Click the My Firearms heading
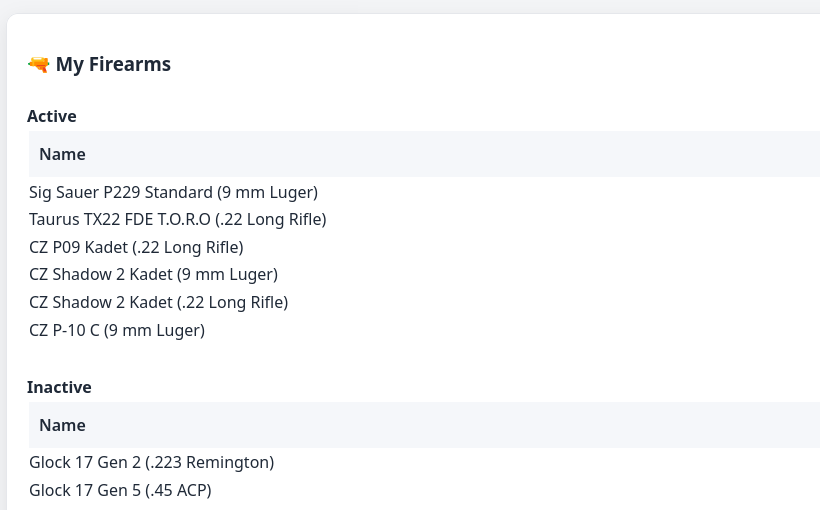 [x=113, y=65]
